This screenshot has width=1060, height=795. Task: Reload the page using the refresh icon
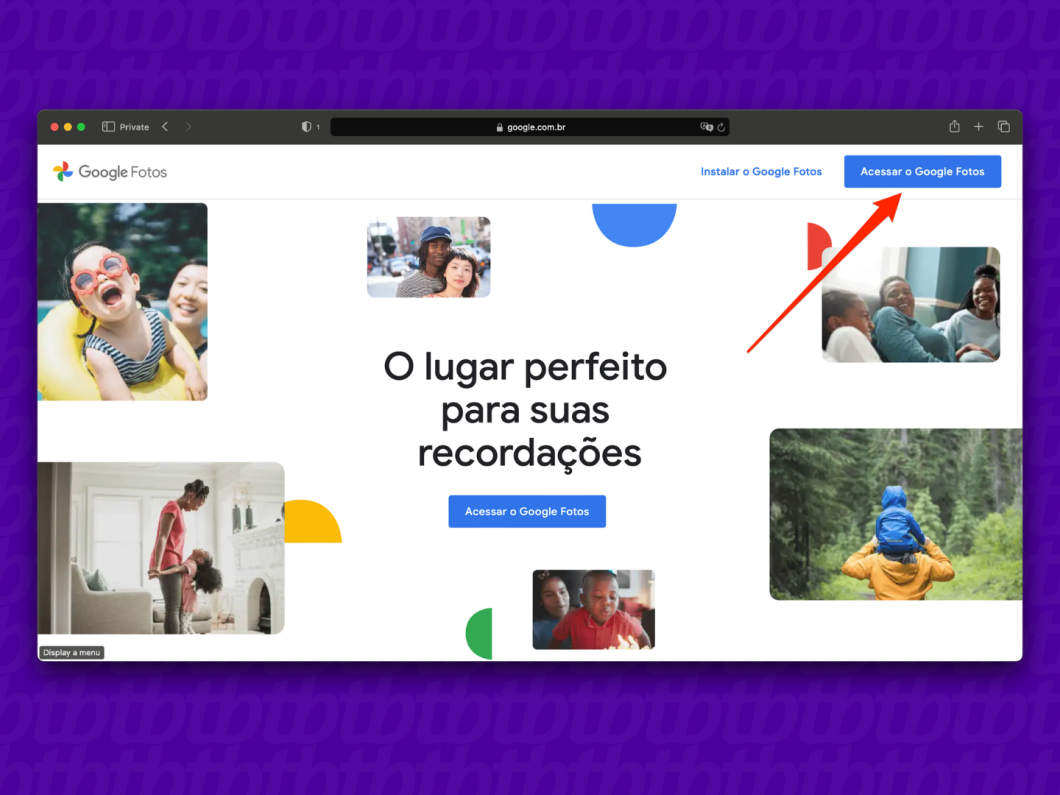[x=720, y=127]
